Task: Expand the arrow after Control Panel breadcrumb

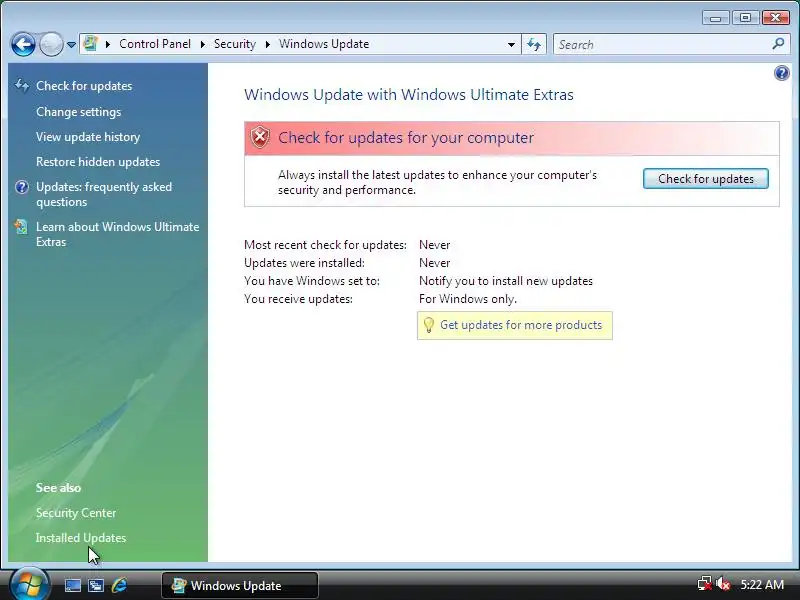Action: coord(203,44)
